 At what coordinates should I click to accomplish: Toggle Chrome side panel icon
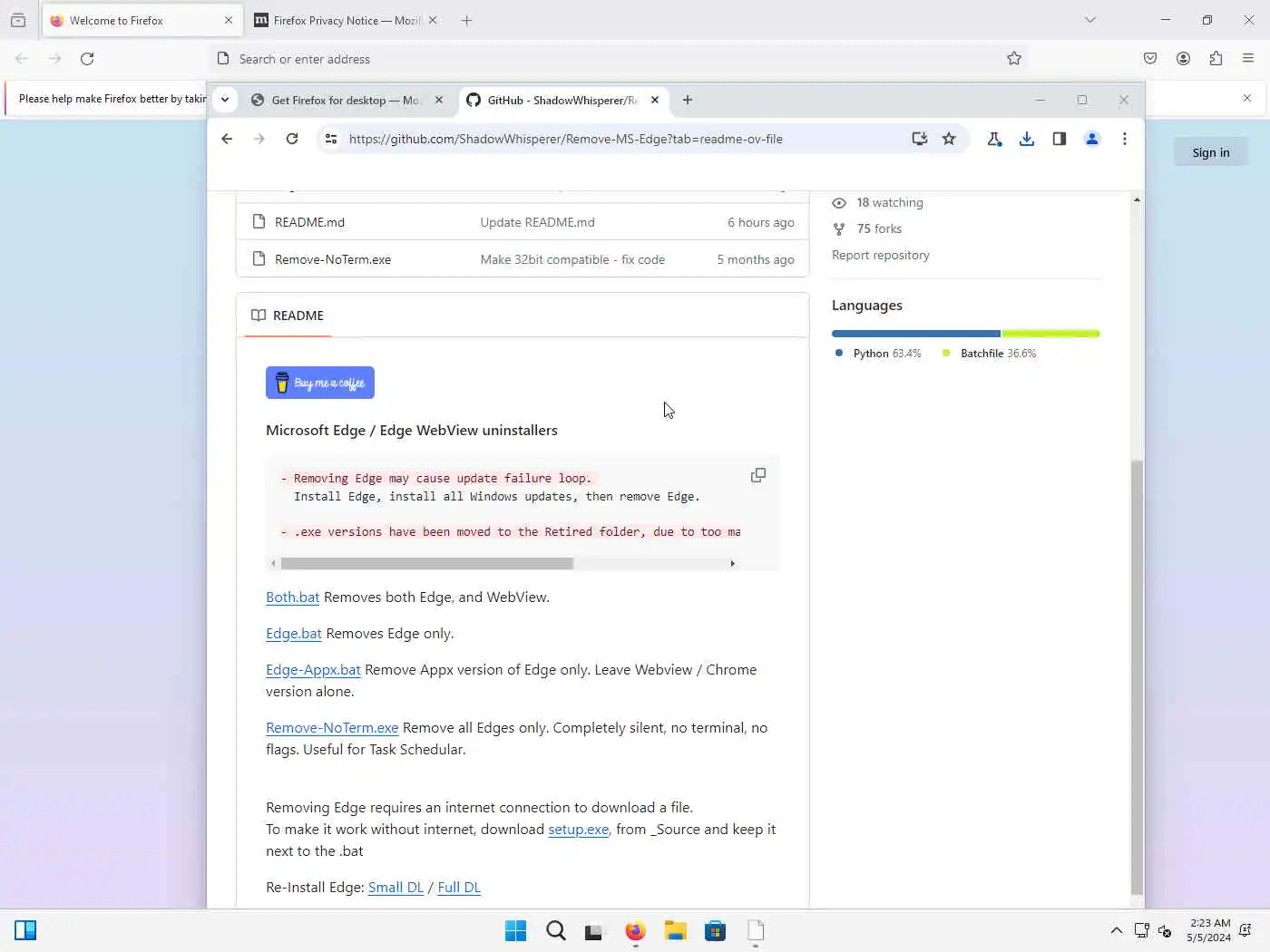pos(1060,139)
